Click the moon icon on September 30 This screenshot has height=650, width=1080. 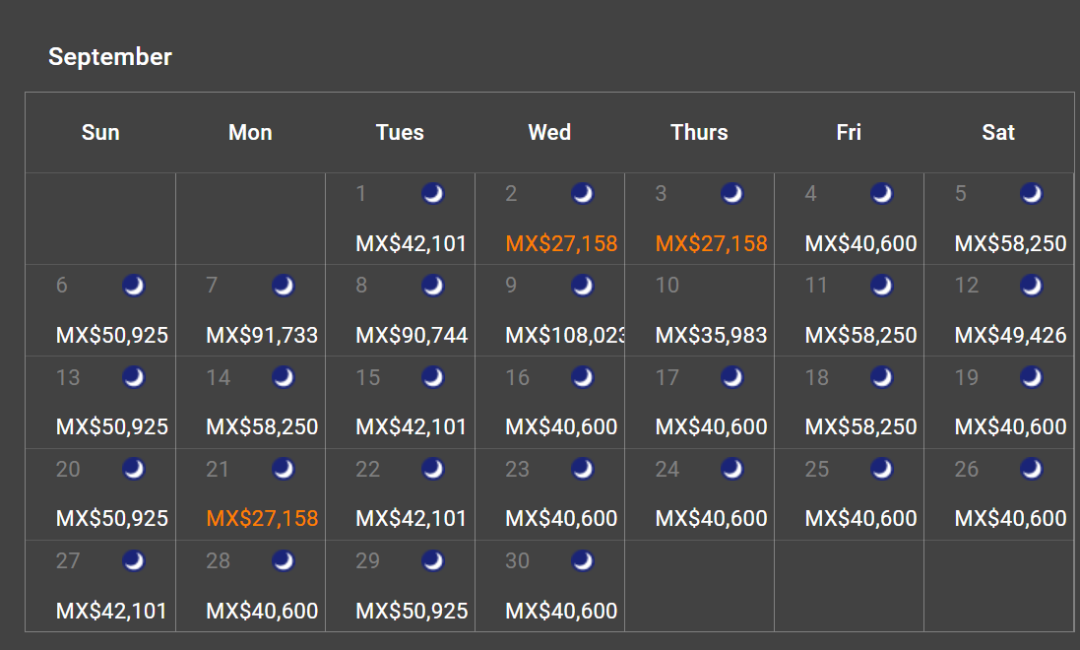(x=582, y=561)
